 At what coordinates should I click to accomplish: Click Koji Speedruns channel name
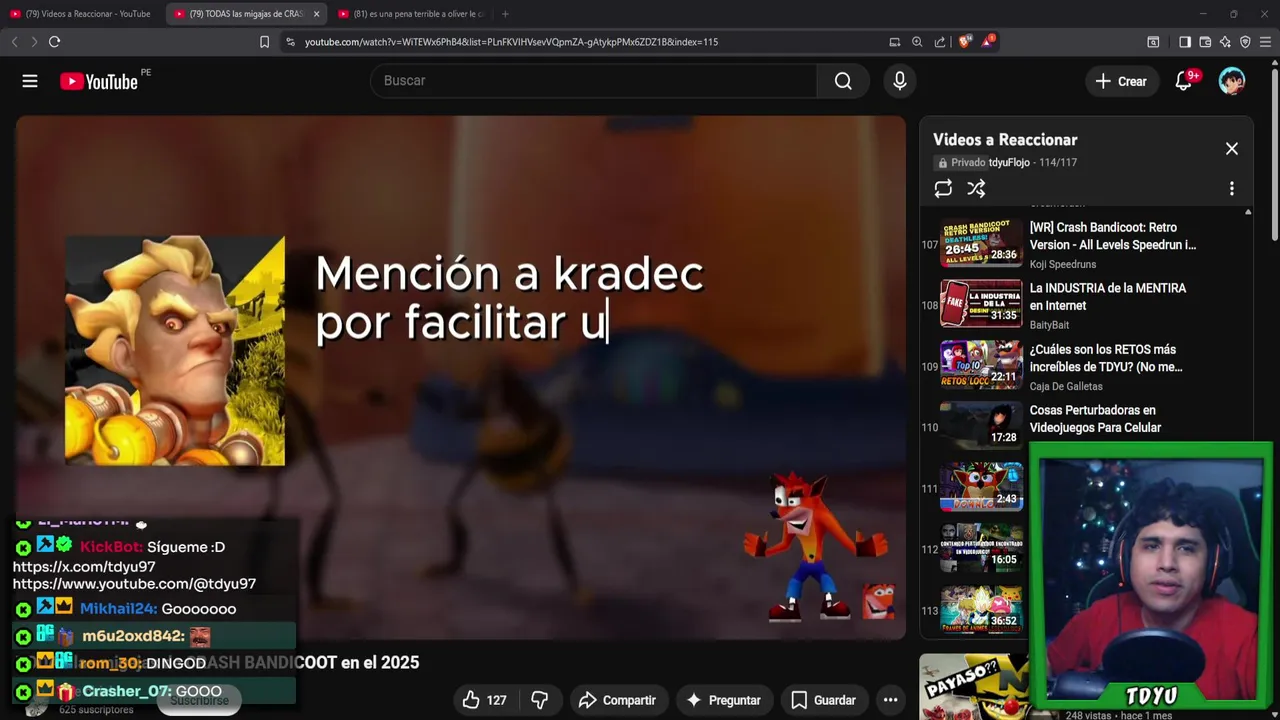click(1063, 264)
